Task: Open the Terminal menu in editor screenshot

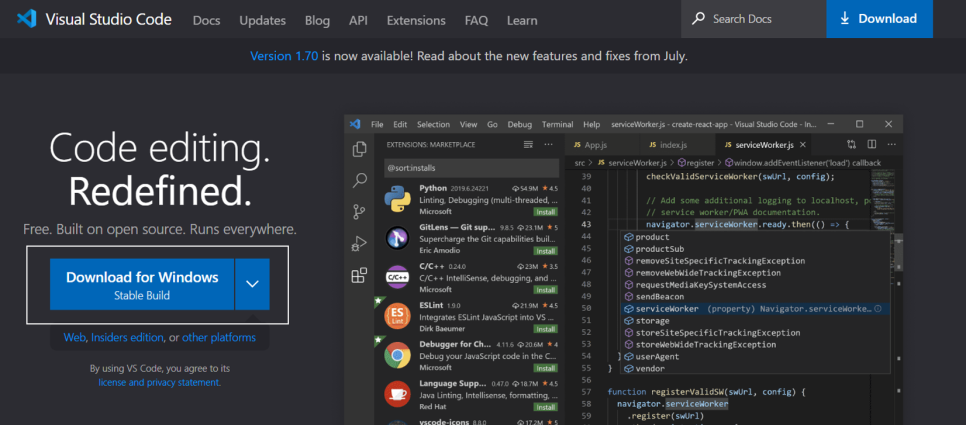Action: [x=558, y=124]
